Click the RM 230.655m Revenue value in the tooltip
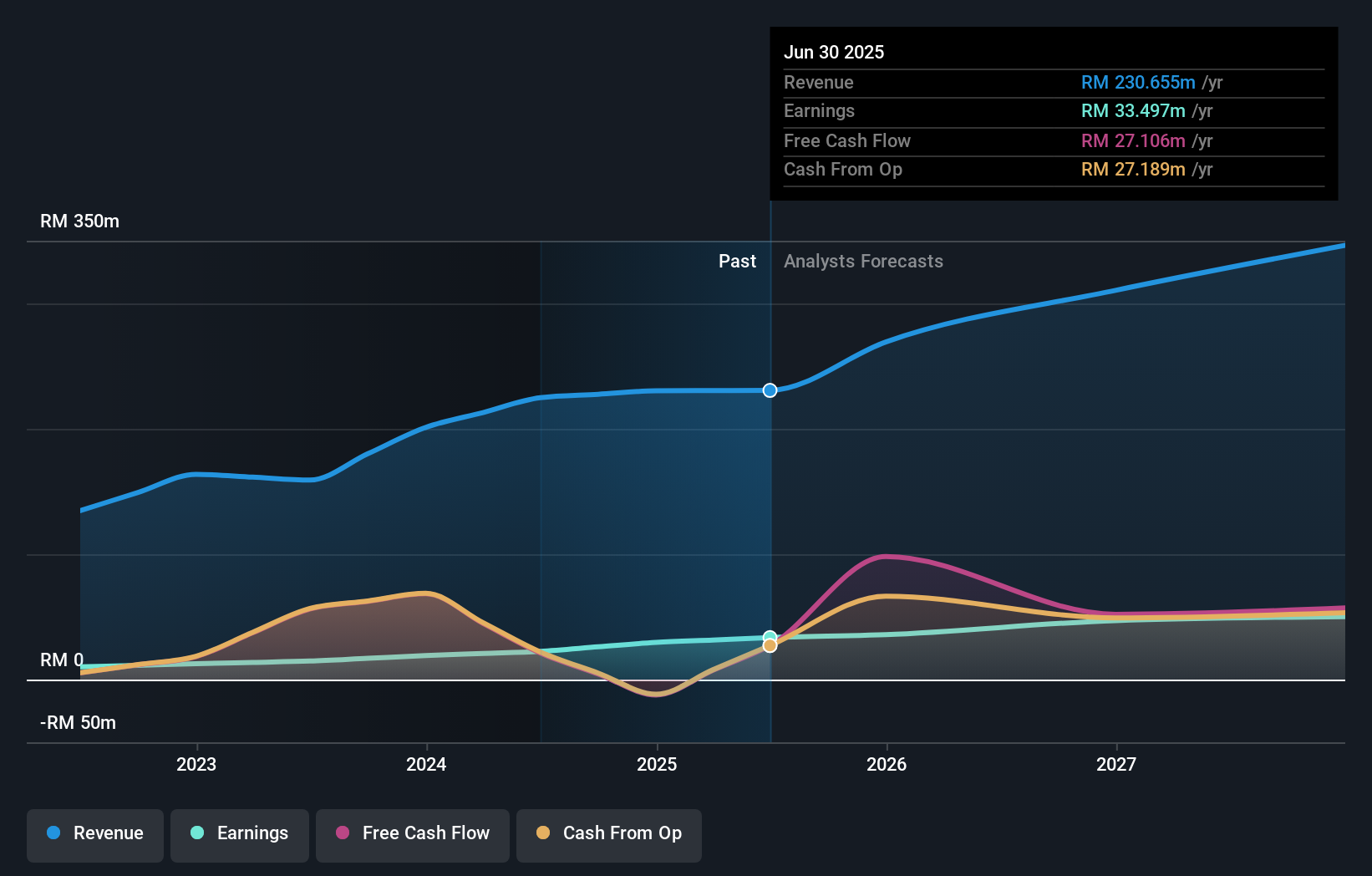Viewport: 1372px width, 876px height. (1137, 83)
